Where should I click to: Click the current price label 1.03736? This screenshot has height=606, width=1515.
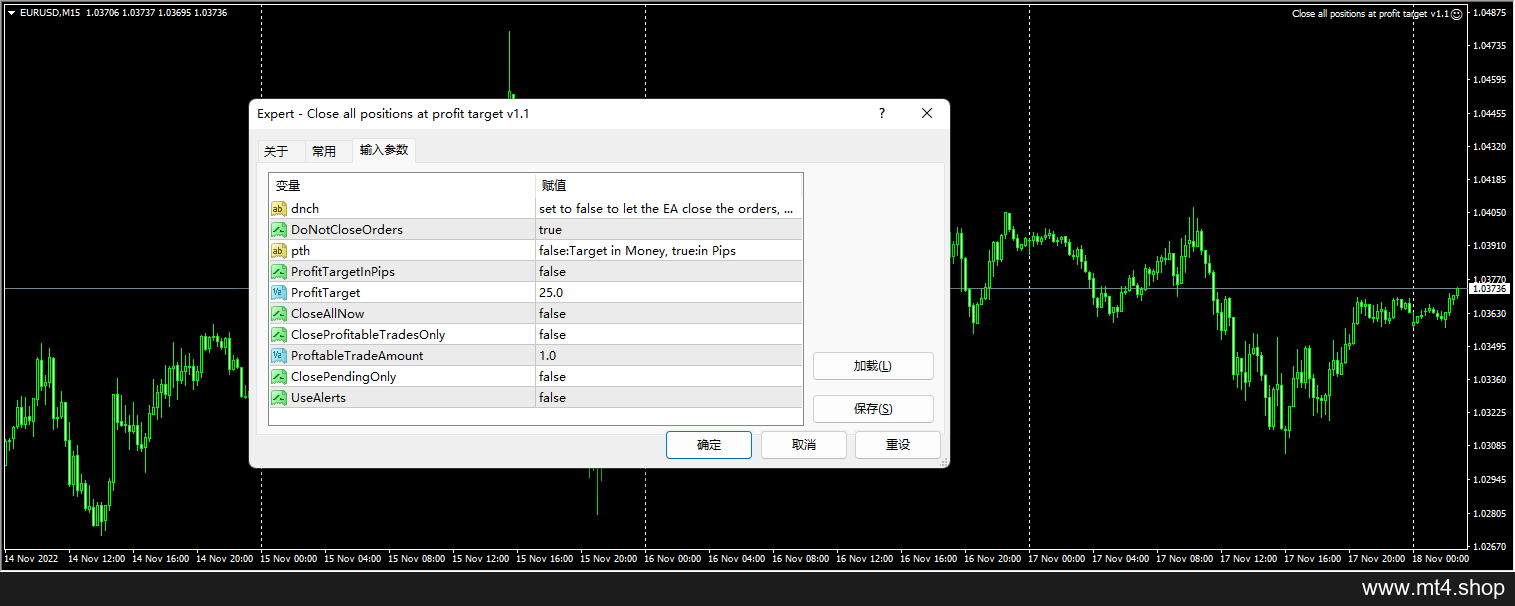click(1489, 289)
